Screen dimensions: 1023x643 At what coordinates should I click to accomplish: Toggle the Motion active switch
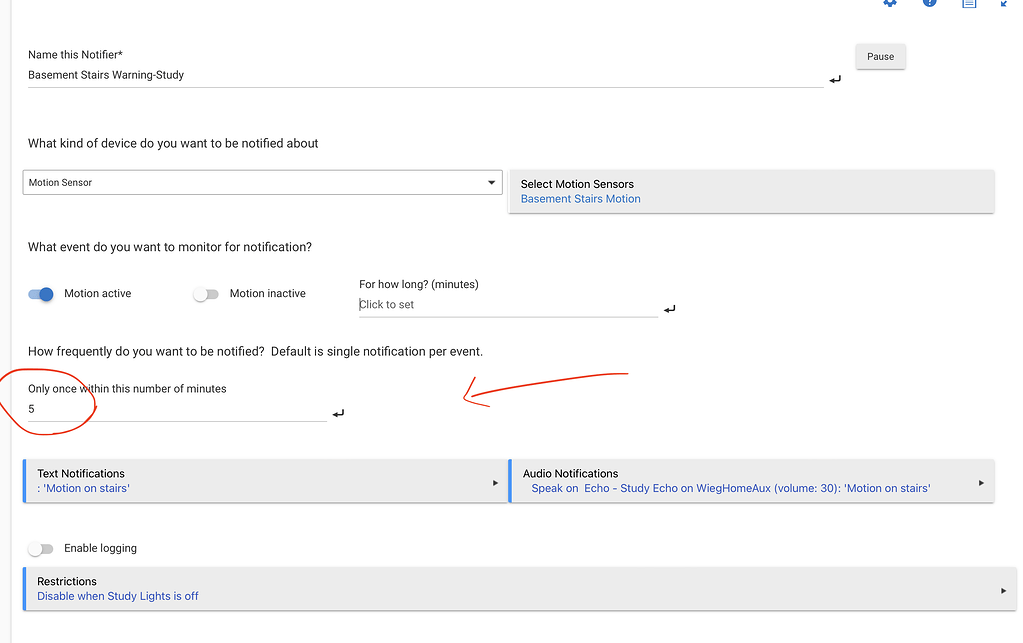point(41,294)
